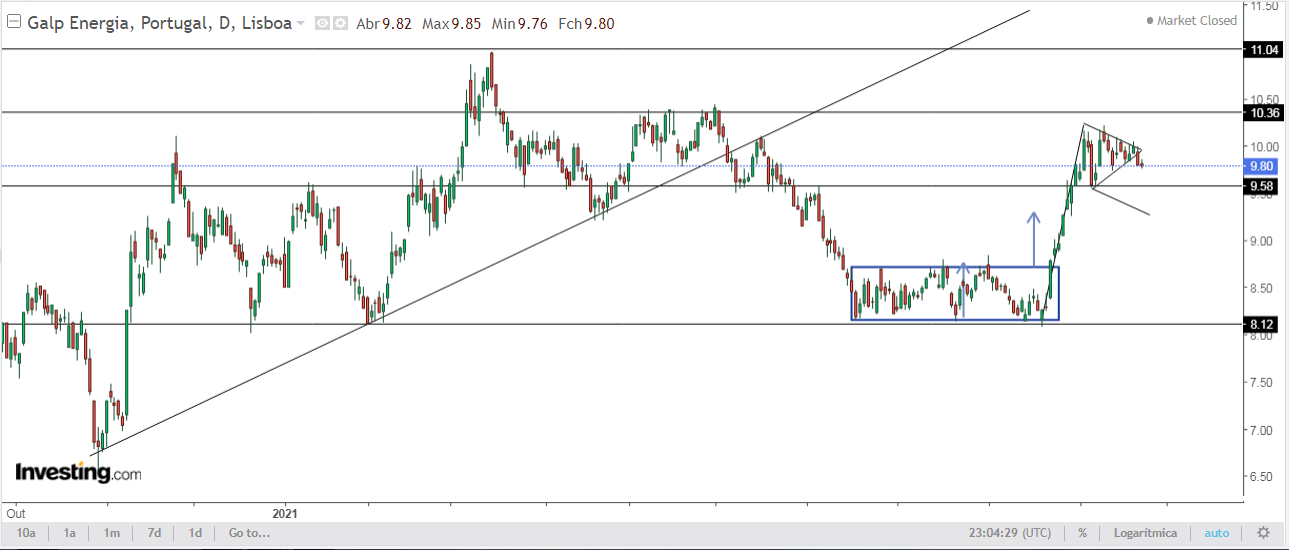This screenshot has height=550, width=1289.
Task: Open series settings via small gear icon
Action: click(x=340, y=23)
